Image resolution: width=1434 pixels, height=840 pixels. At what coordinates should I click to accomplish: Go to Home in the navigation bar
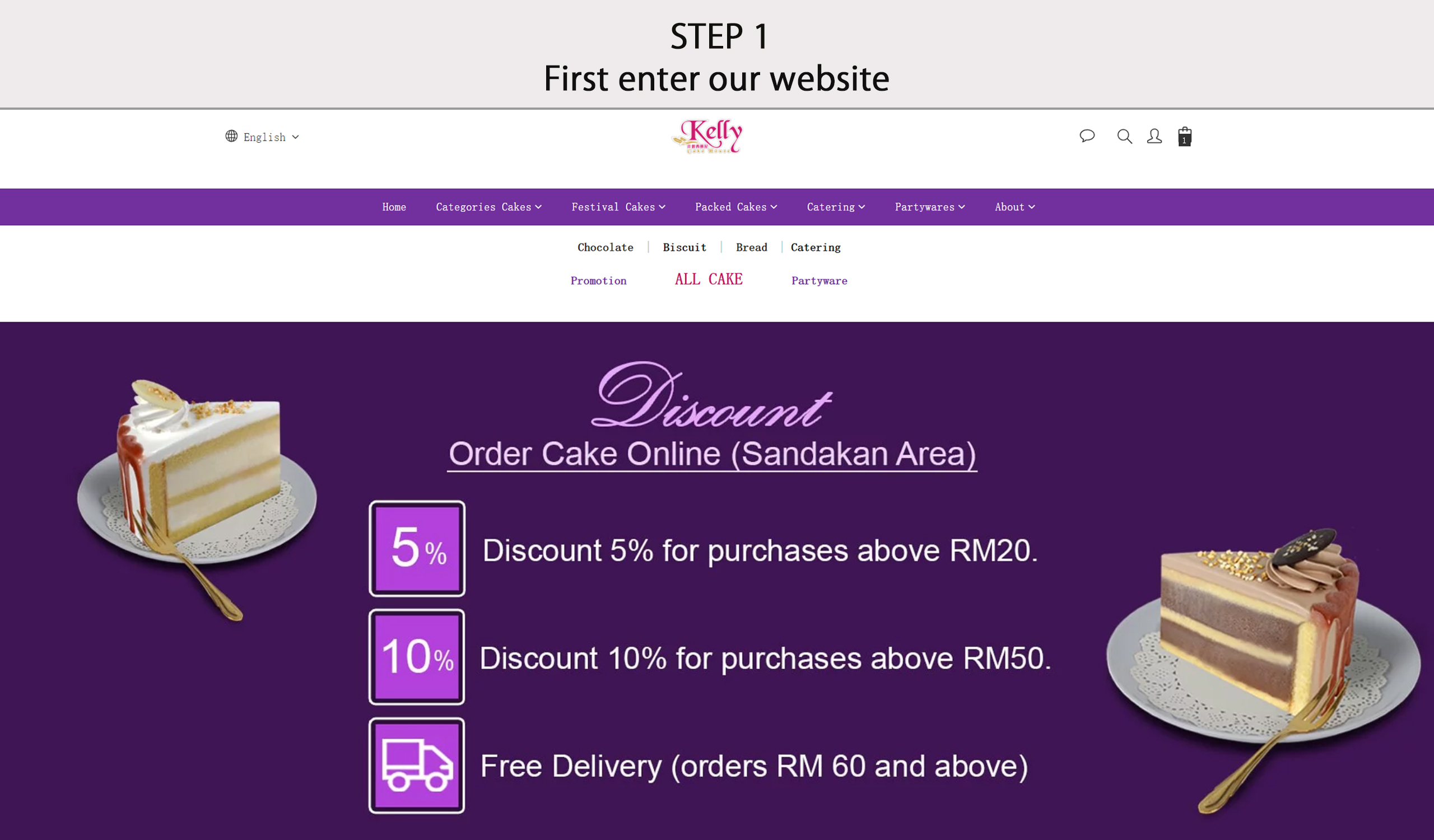pos(394,207)
